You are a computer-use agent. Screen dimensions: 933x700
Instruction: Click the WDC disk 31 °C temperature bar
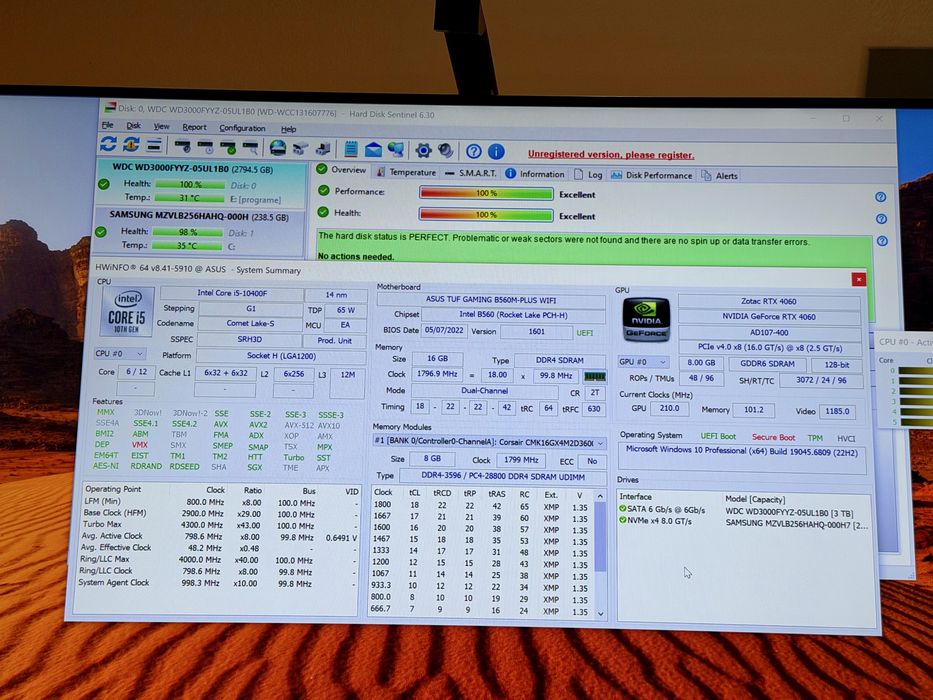coord(189,198)
